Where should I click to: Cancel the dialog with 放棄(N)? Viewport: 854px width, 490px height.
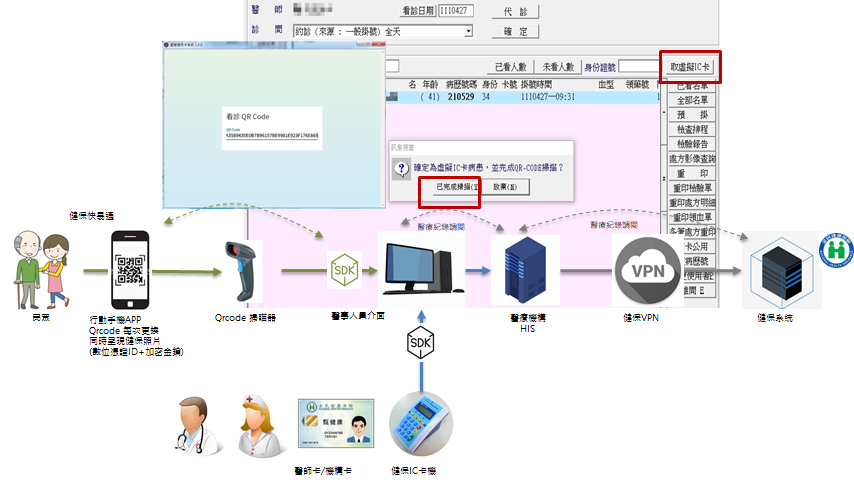(505, 187)
